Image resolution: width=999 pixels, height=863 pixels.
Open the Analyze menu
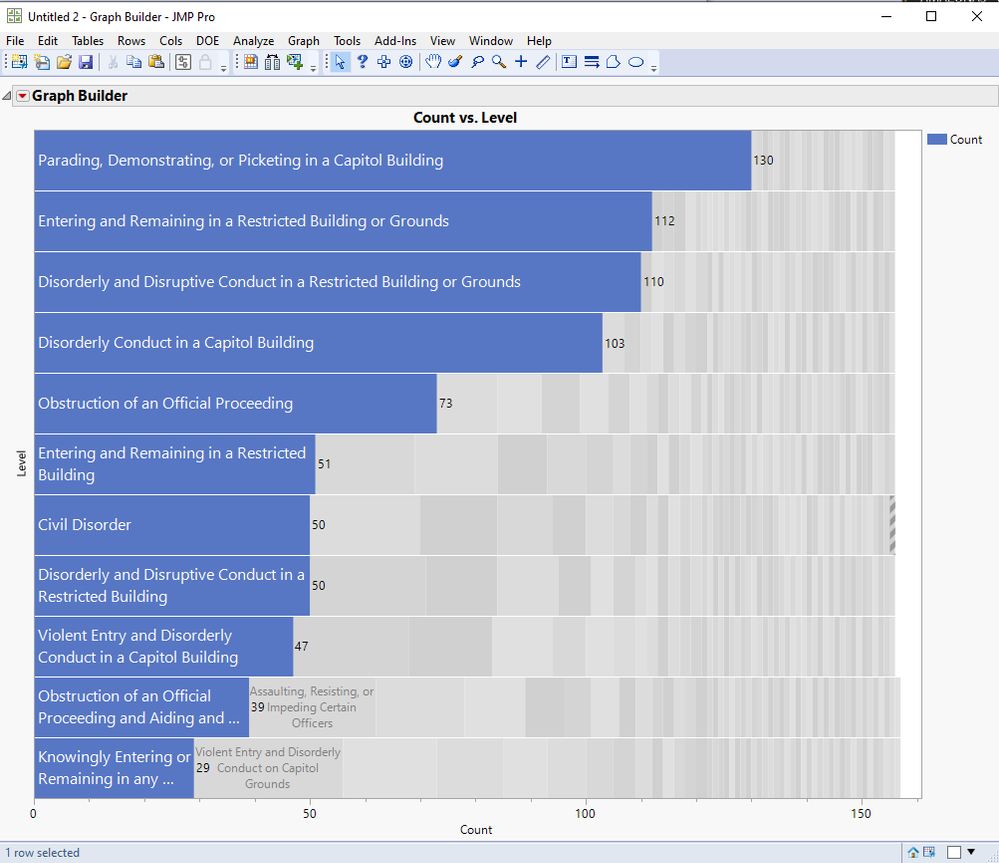click(254, 41)
